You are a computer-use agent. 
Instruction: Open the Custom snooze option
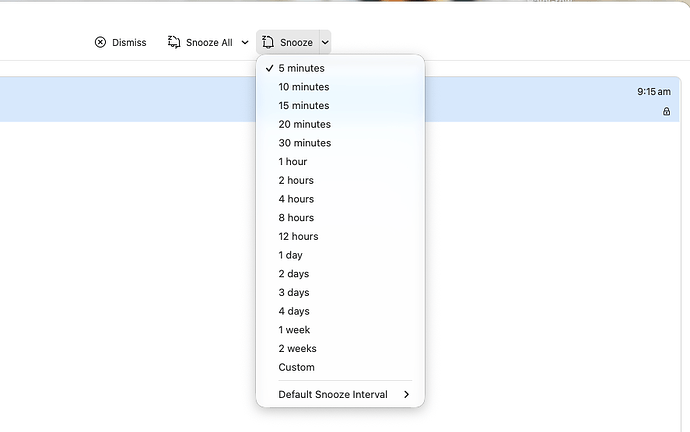[x=340, y=367]
